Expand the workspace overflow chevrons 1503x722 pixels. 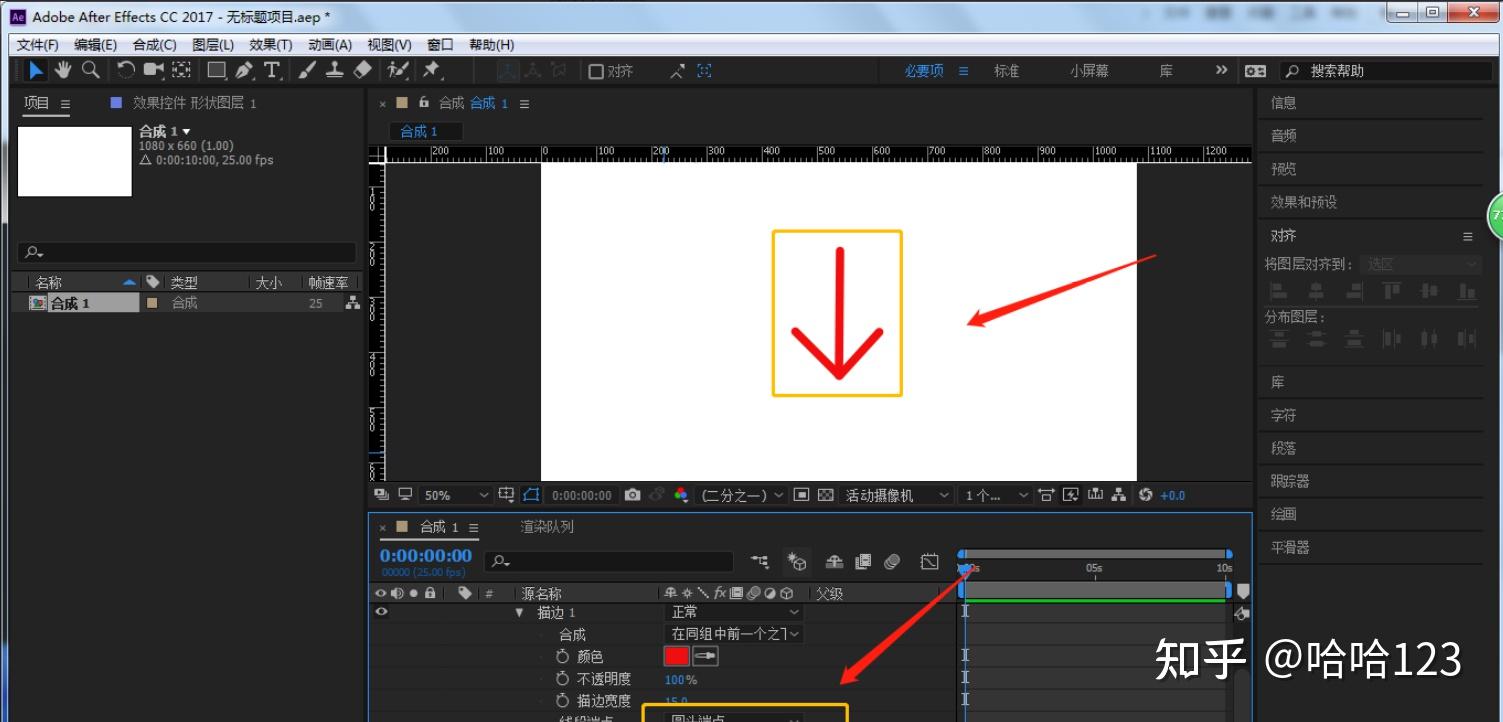(x=1221, y=70)
